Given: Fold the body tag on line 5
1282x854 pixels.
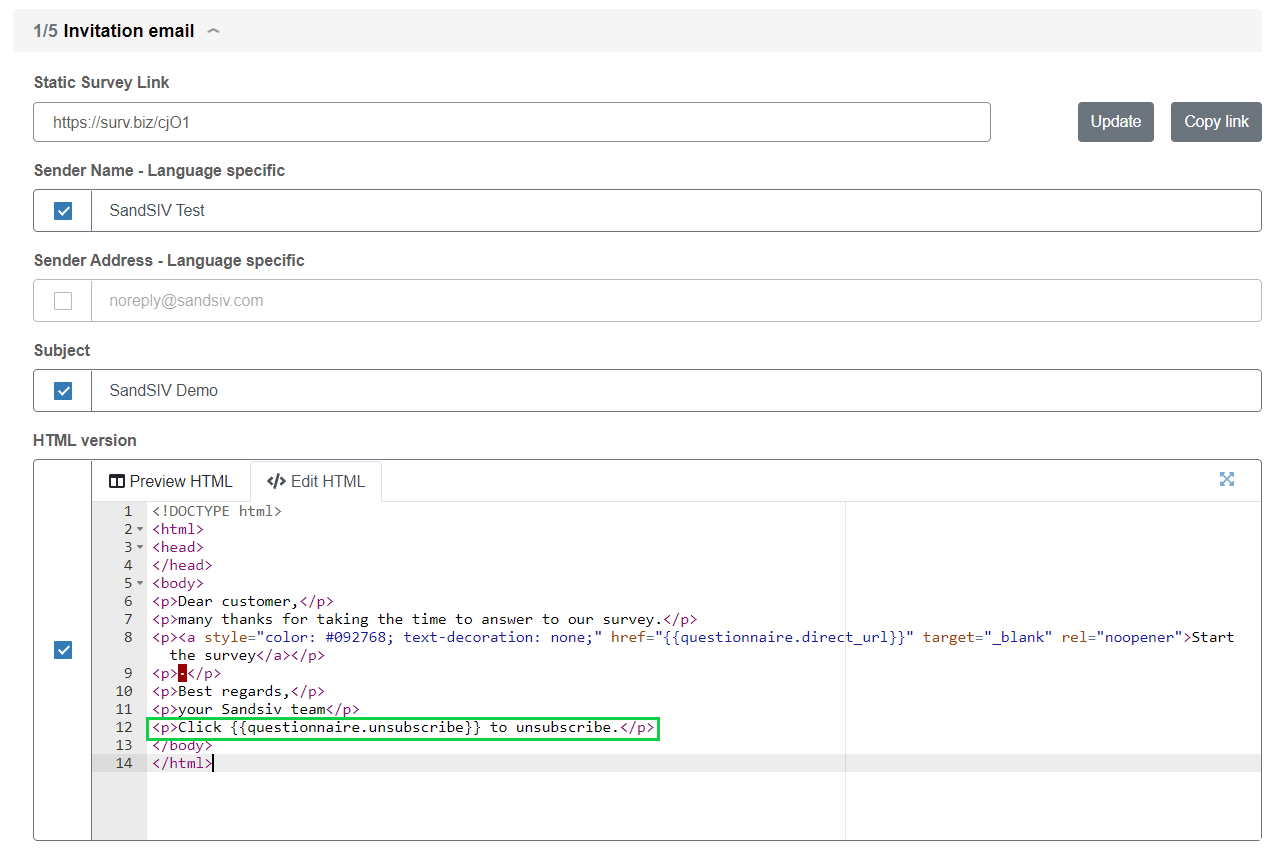Looking at the screenshot, I should click(x=140, y=583).
